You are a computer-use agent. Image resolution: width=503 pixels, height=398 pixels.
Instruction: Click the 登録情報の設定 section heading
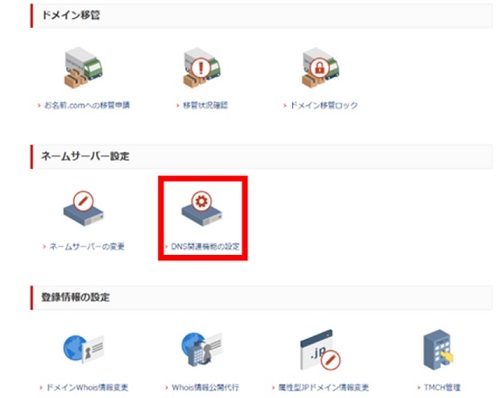click(75, 297)
